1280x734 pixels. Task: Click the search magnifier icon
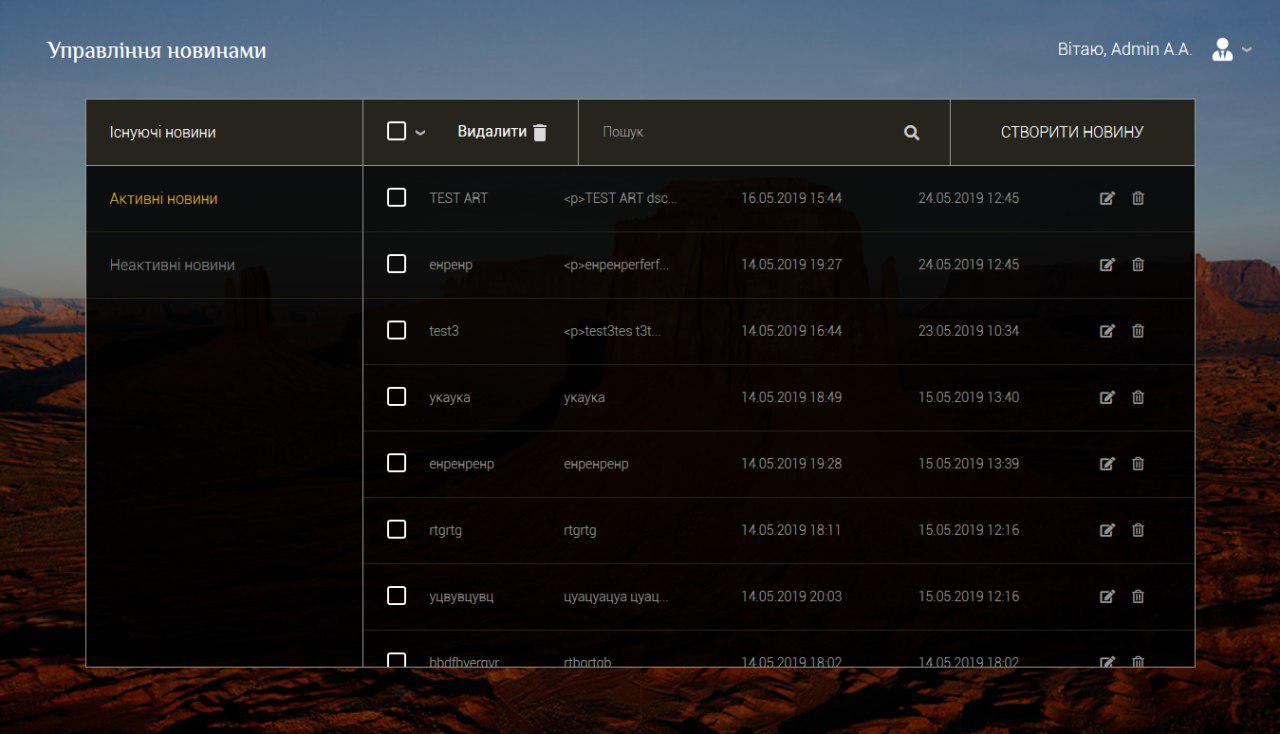911,132
